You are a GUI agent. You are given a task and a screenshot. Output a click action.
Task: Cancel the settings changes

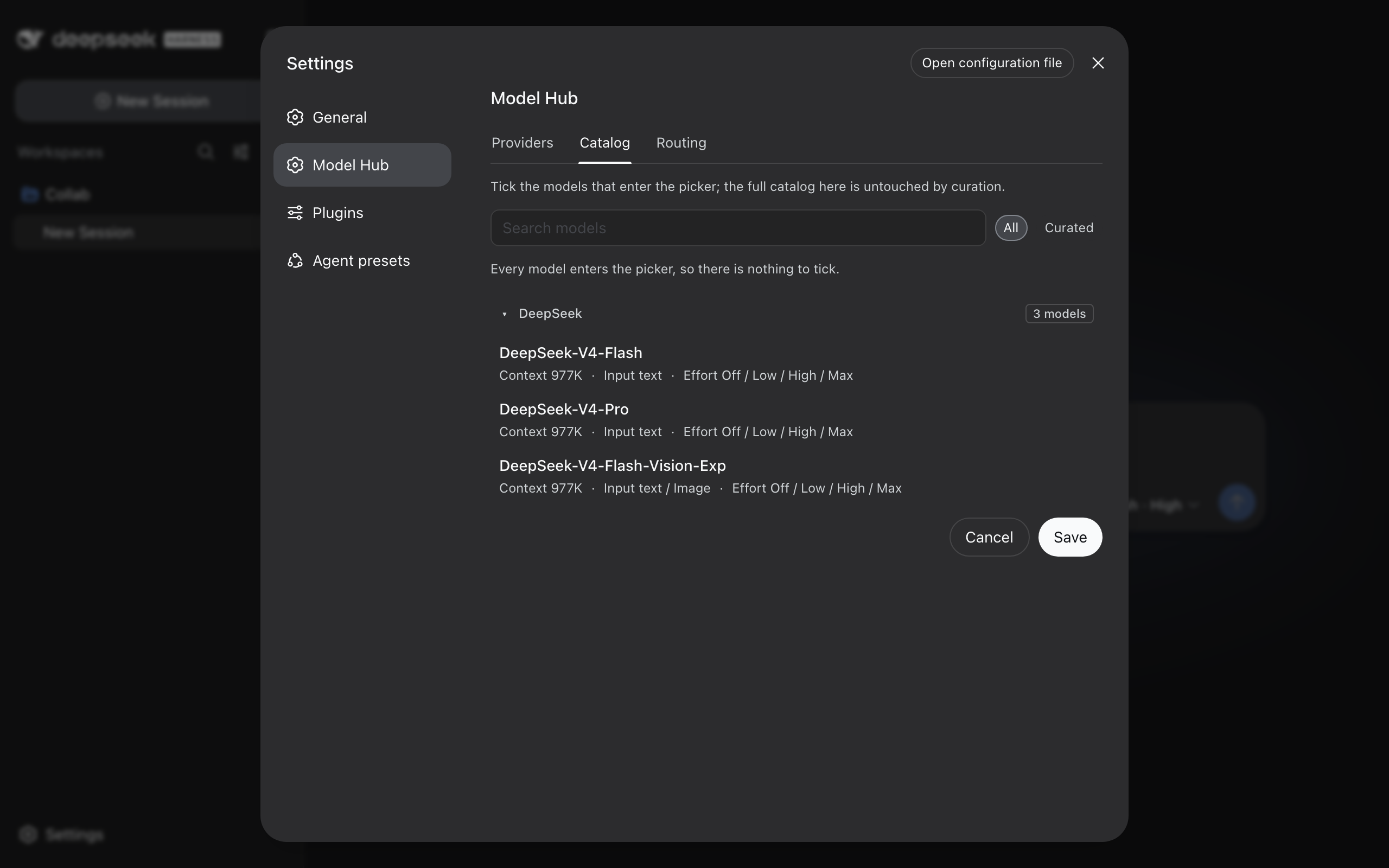(989, 537)
